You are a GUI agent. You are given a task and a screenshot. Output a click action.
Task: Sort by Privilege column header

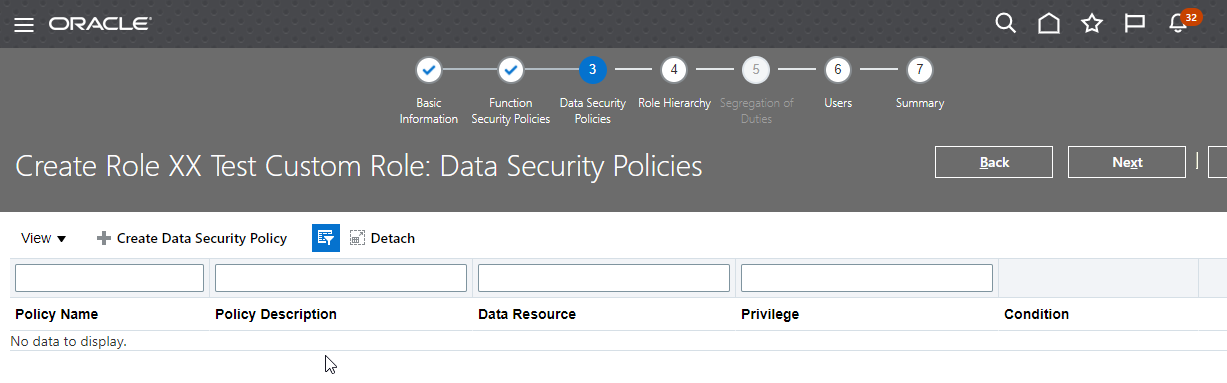click(770, 314)
